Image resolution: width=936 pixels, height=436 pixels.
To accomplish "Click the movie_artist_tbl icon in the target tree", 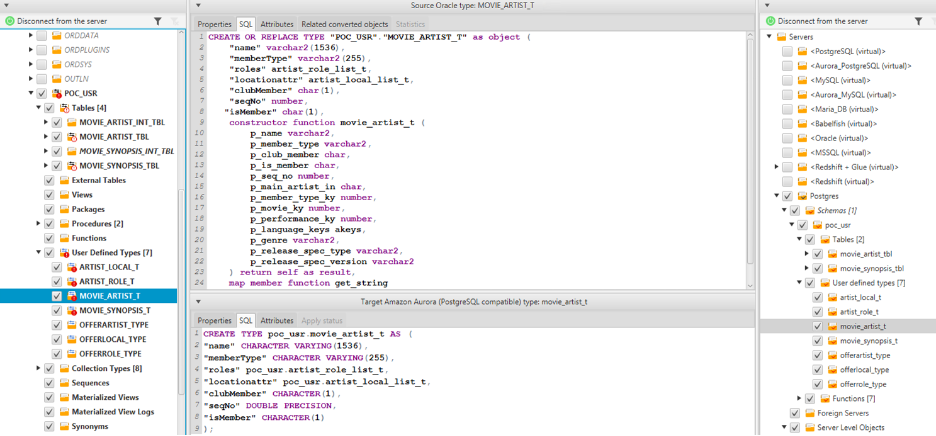I will (833, 254).
